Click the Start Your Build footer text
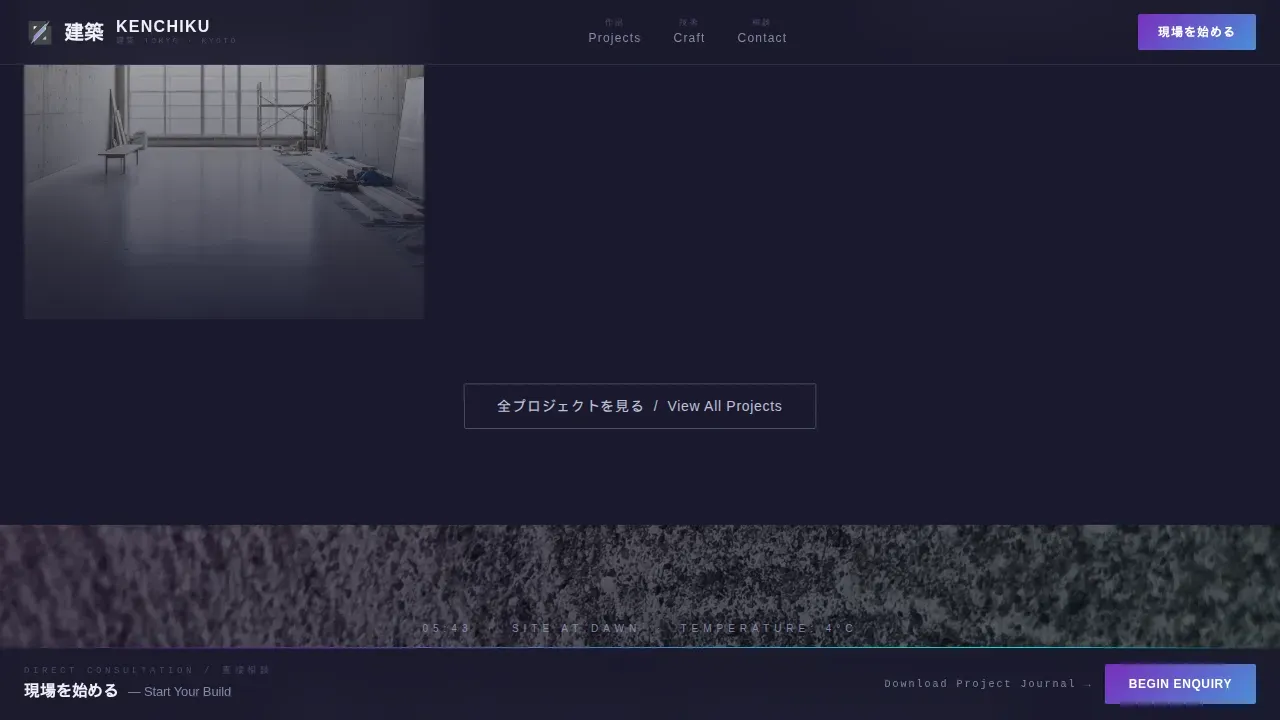1280x720 pixels. pos(180,691)
